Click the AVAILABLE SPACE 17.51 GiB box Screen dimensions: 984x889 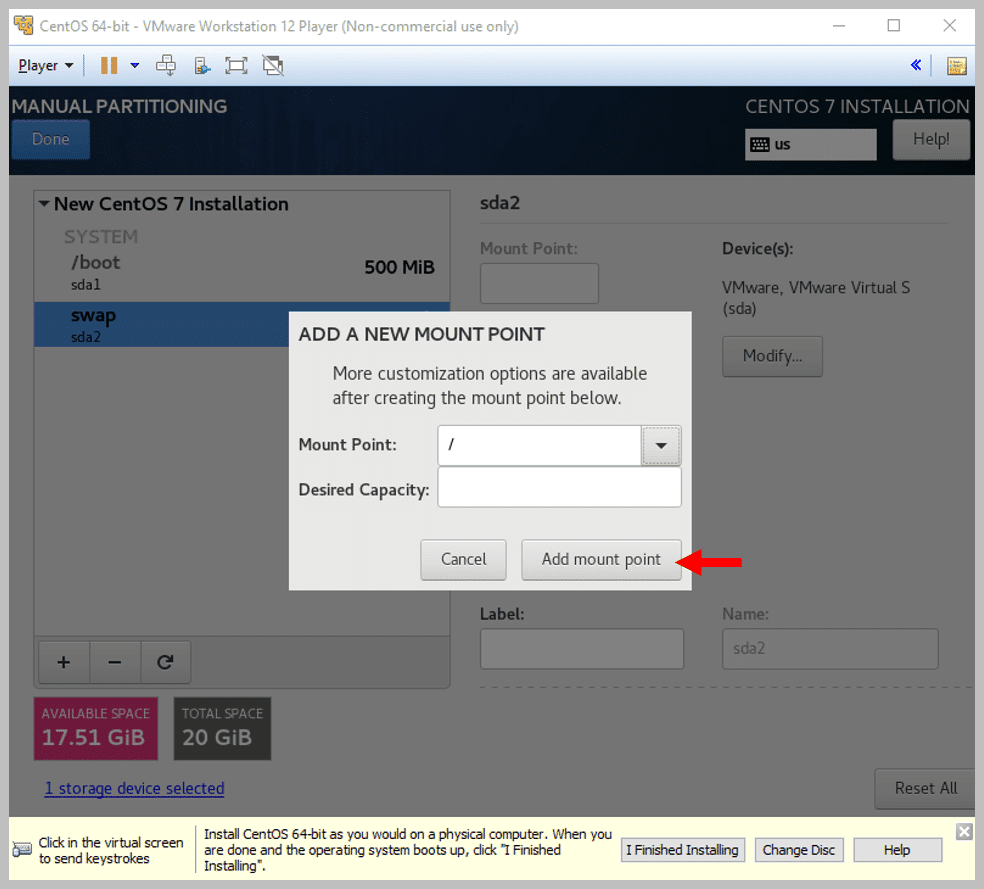click(95, 728)
